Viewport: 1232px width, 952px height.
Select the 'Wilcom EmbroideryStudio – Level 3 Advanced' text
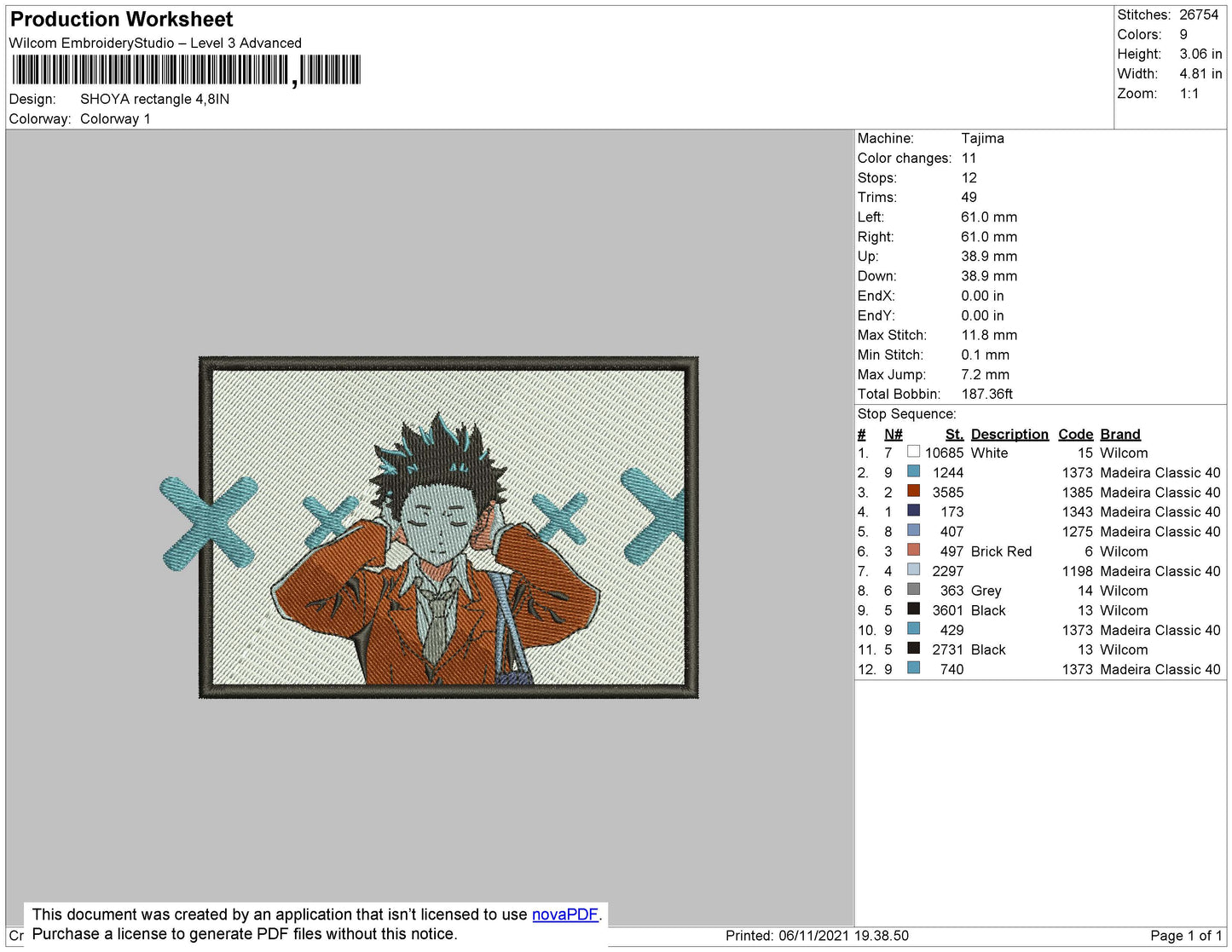click(155, 43)
